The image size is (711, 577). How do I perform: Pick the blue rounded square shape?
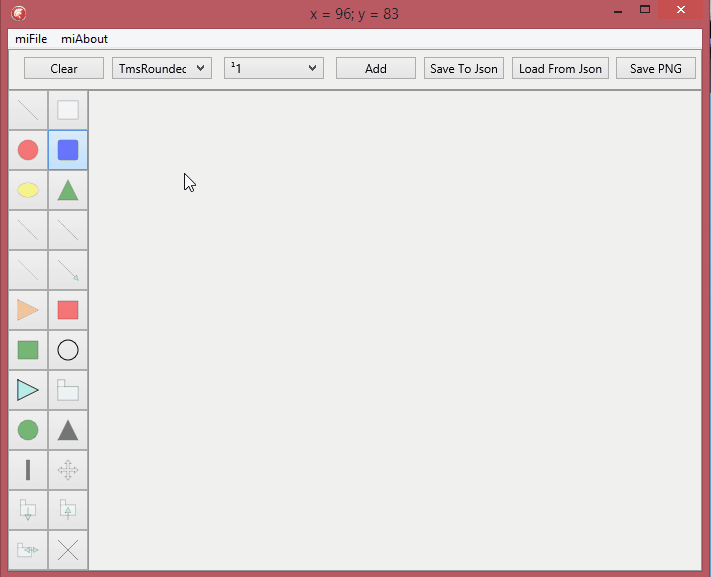click(x=68, y=150)
